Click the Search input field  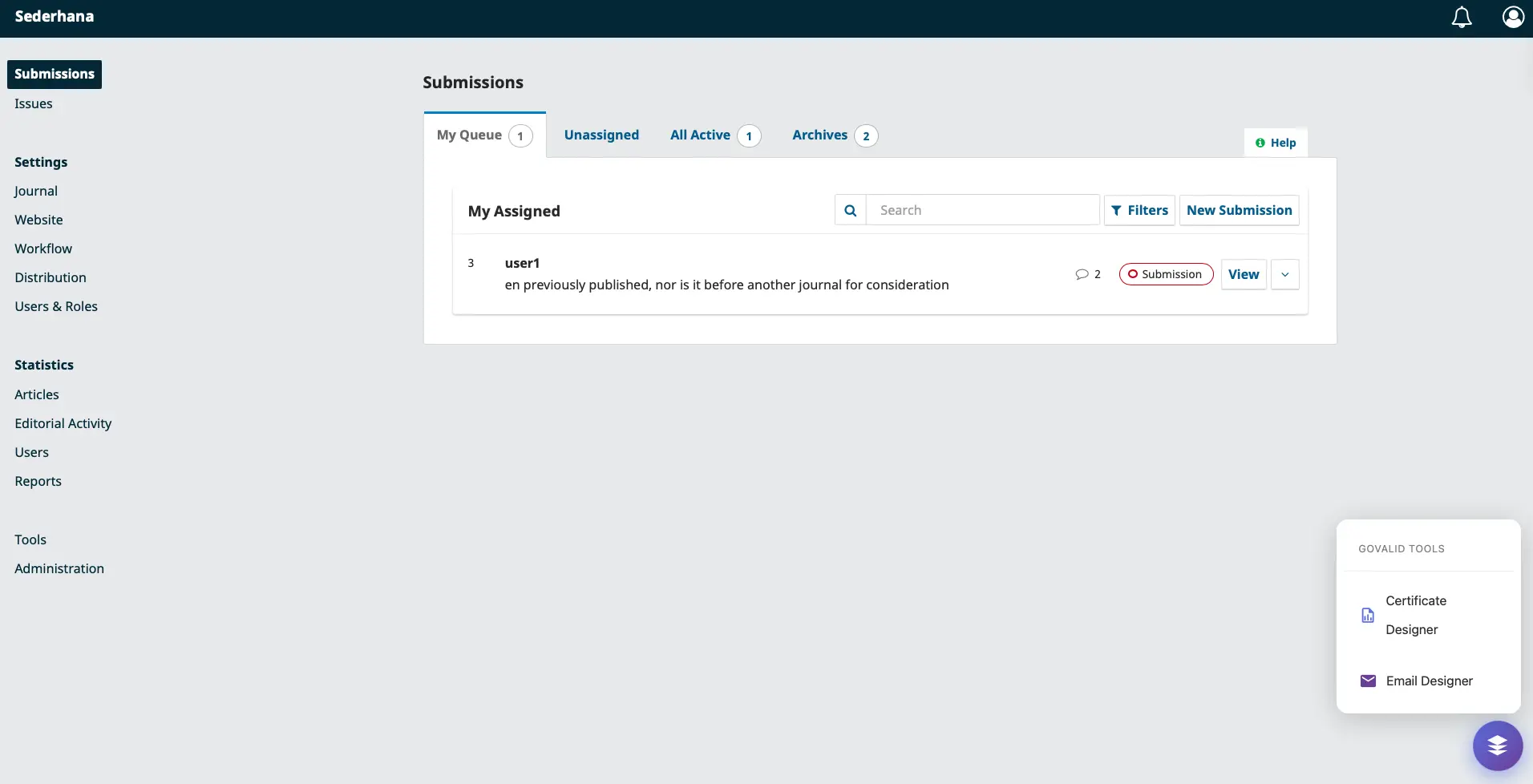[982, 210]
